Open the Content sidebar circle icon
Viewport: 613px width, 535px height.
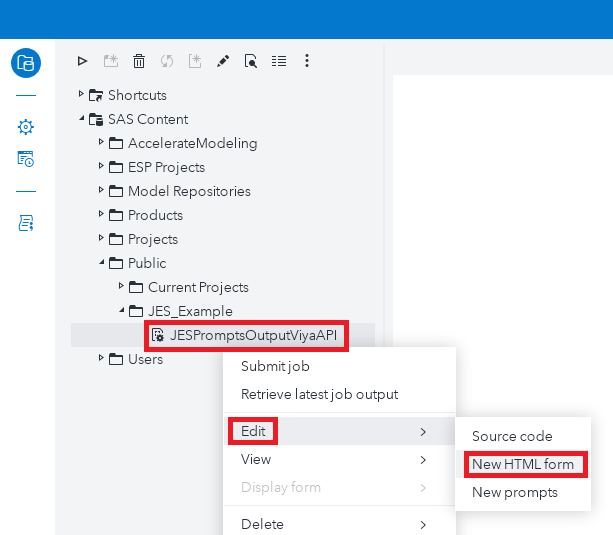point(26,63)
